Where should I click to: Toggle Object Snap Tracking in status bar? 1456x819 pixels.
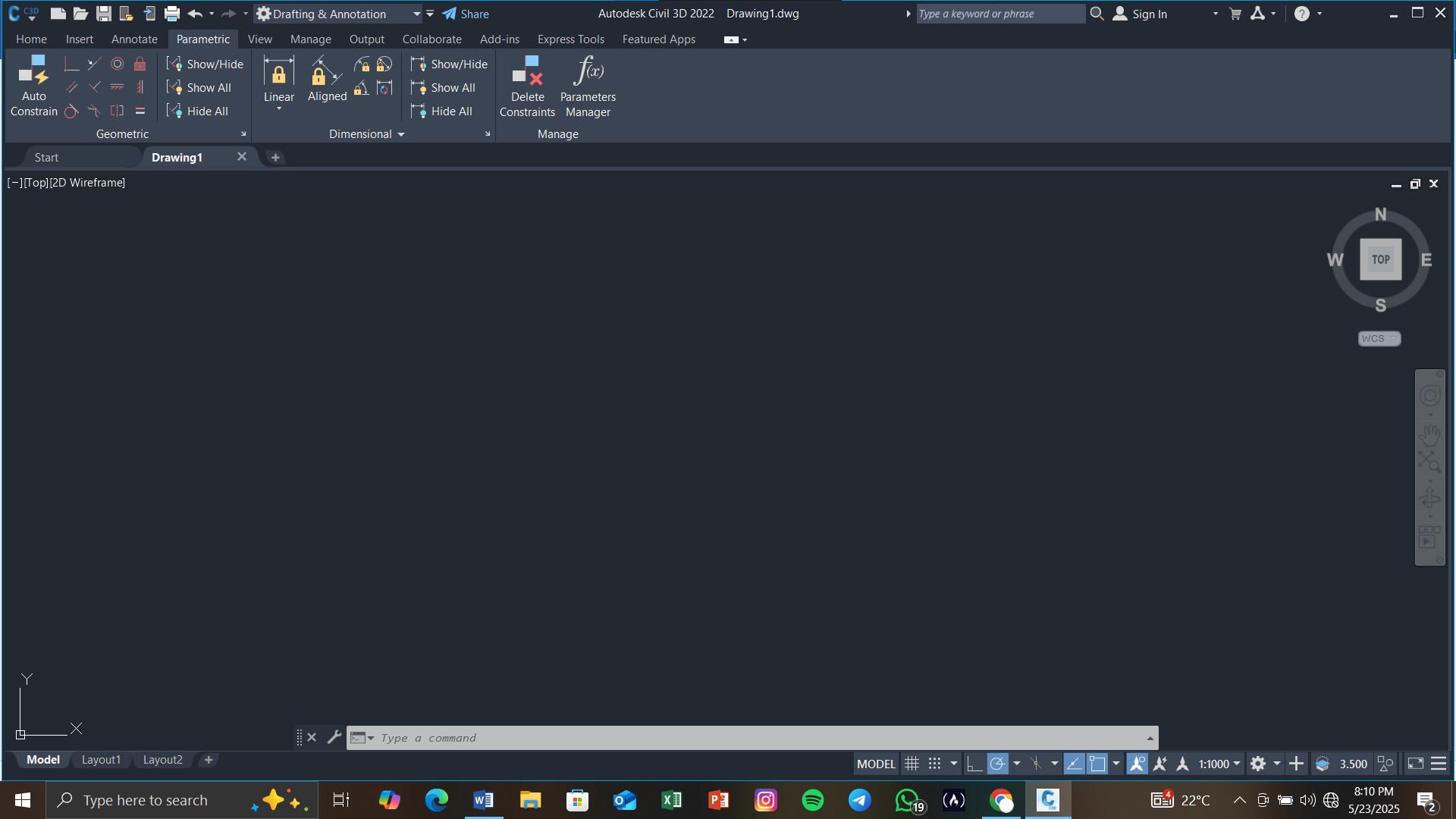click(1074, 764)
